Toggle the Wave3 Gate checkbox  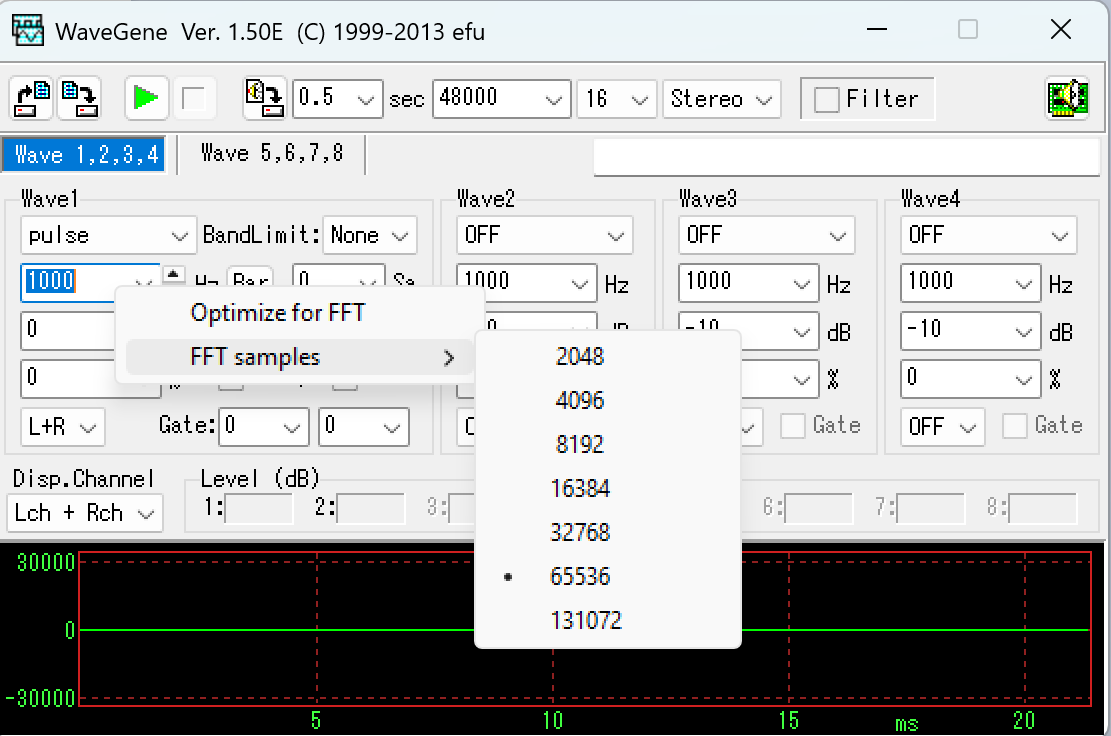point(792,426)
